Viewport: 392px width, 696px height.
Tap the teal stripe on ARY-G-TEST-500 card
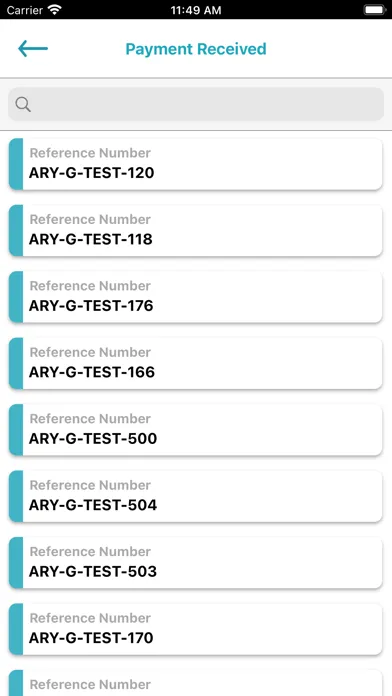16,430
